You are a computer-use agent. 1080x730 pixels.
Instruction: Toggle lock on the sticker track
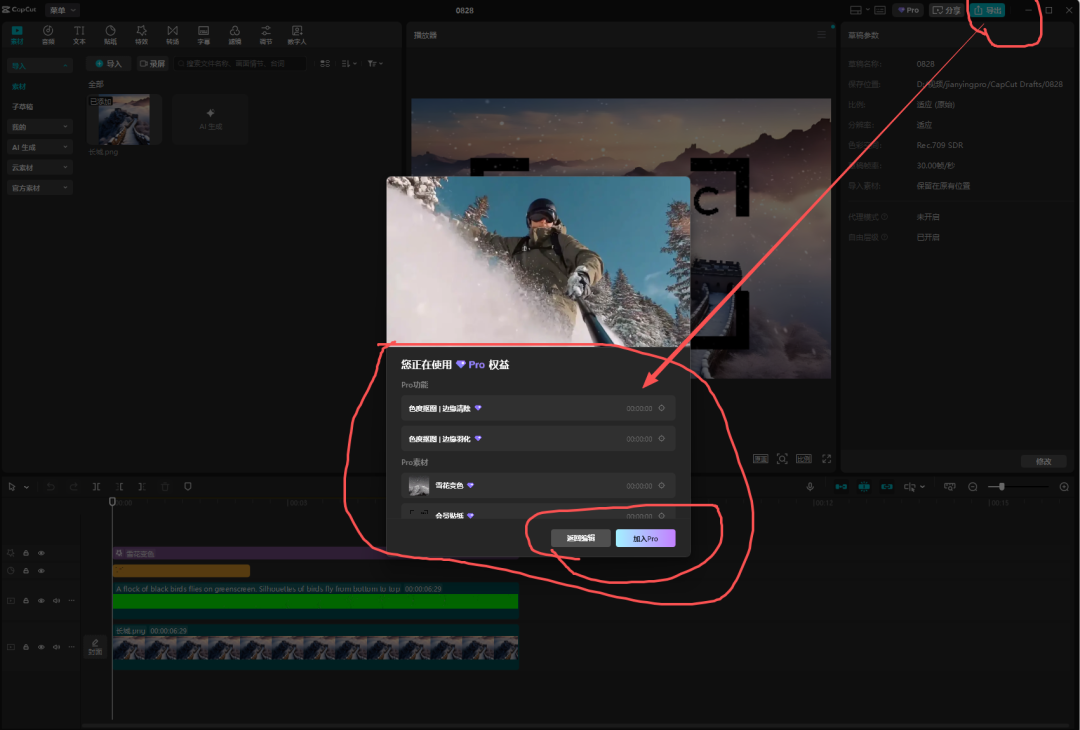[26, 571]
